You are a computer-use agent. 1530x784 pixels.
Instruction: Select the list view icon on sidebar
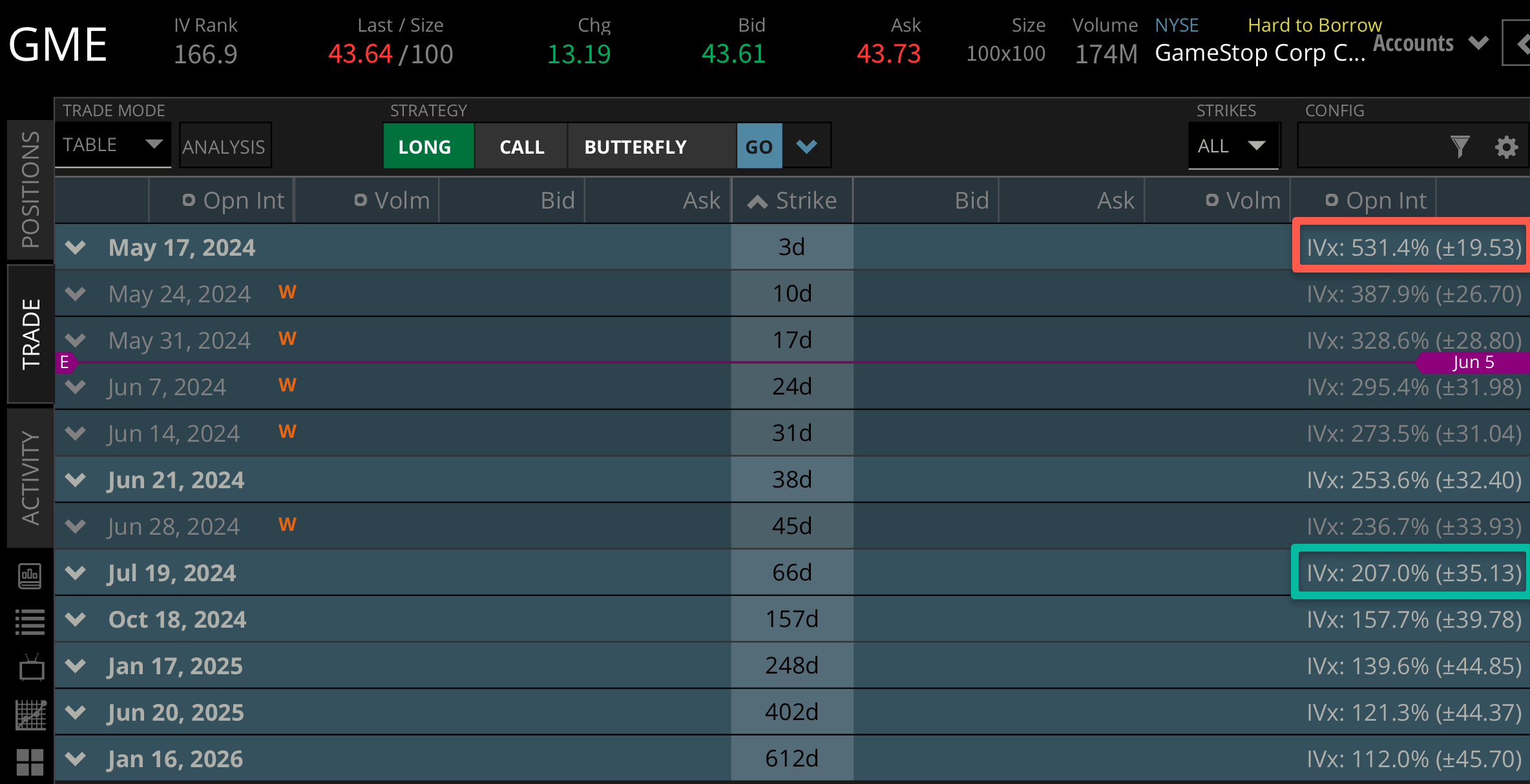pyautogui.click(x=30, y=621)
